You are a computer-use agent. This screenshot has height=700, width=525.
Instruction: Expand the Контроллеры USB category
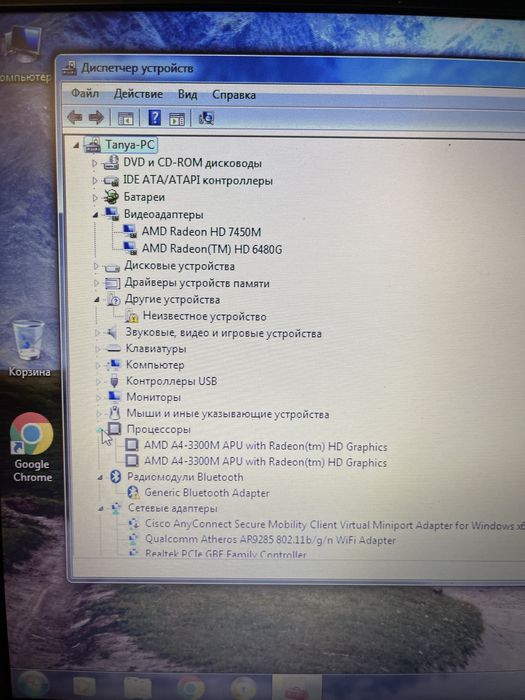click(x=98, y=382)
